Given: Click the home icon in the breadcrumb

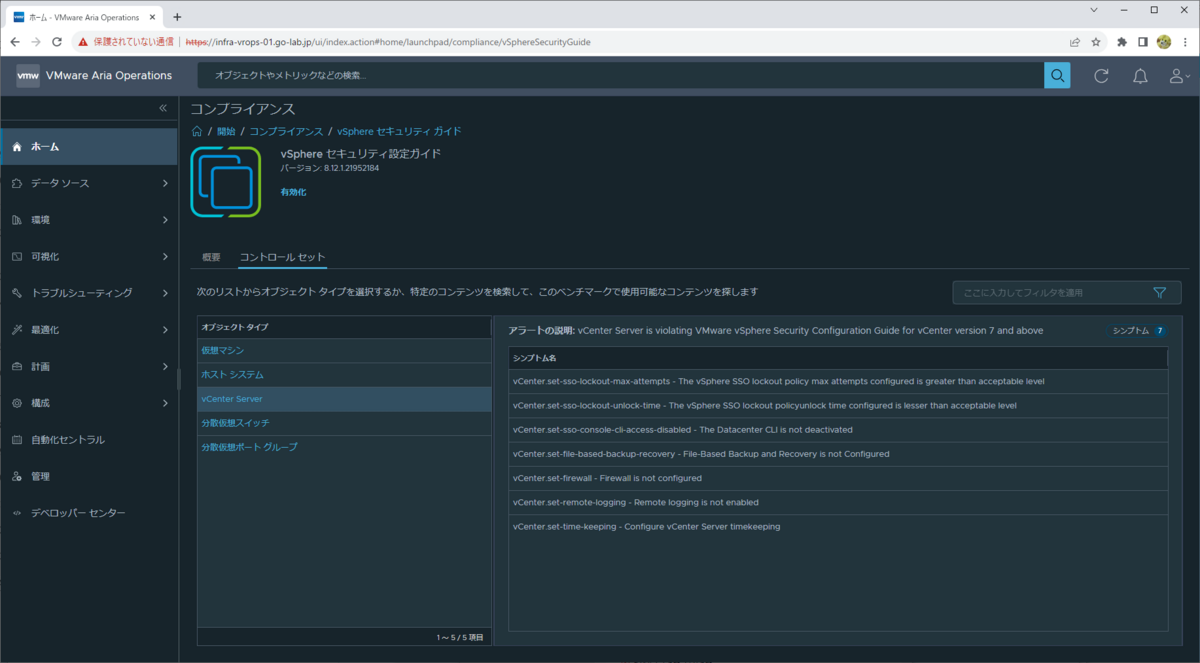Looking at the screenshot, I should coord(197,131).
